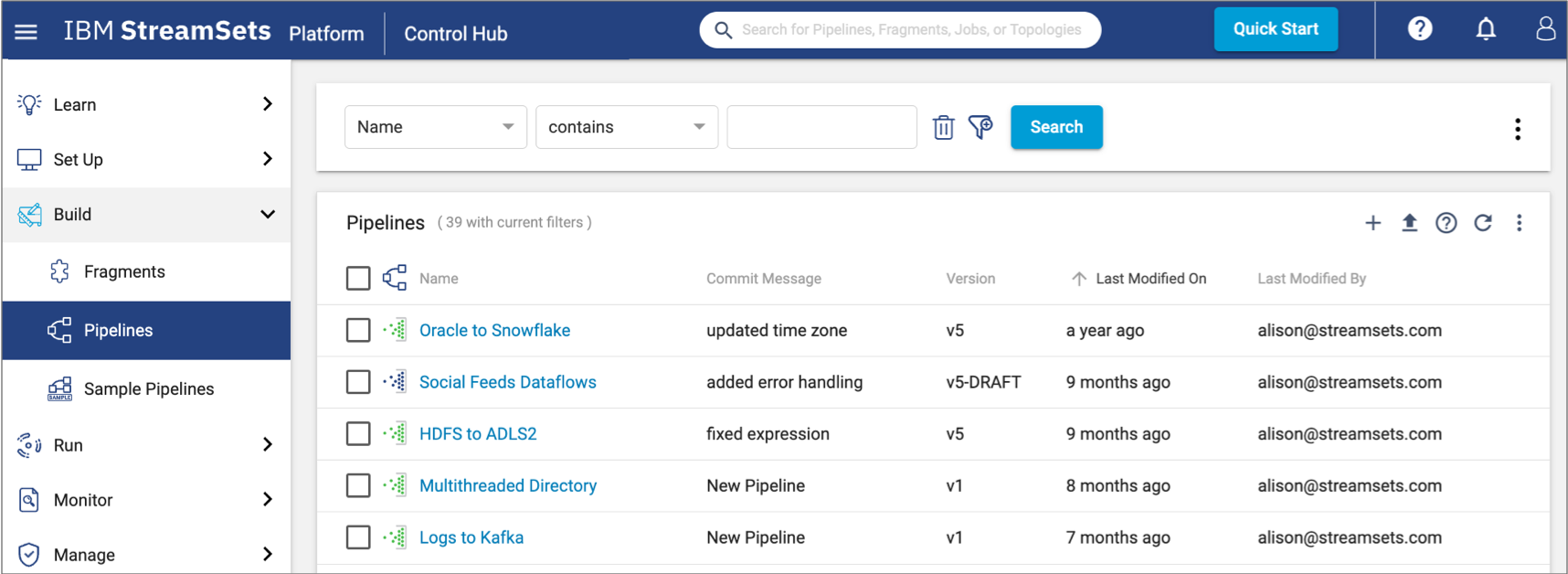Add another filter with funnel icon
Image resolution: width=1568 pixels, height=574 pixels.
click(980, 127)
